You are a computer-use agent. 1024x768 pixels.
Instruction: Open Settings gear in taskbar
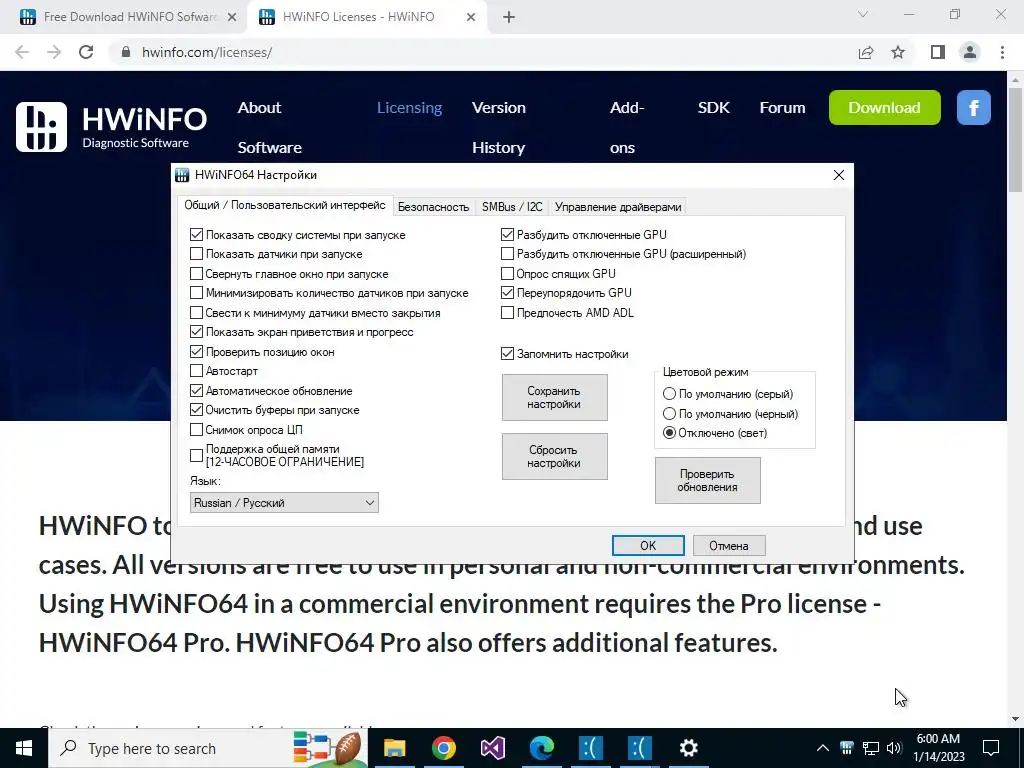[x=688, y=748]
